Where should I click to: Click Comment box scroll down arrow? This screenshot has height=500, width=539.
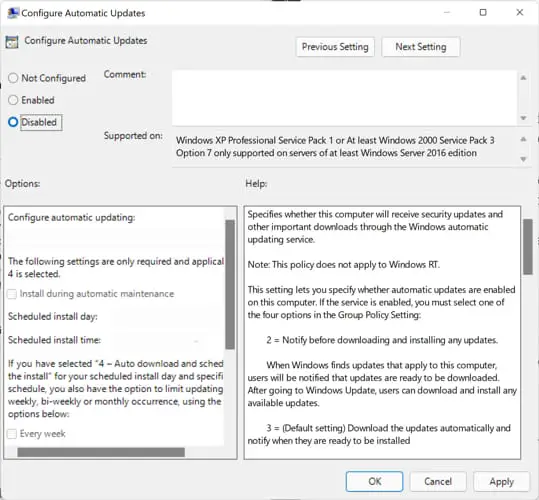[523, 118]
